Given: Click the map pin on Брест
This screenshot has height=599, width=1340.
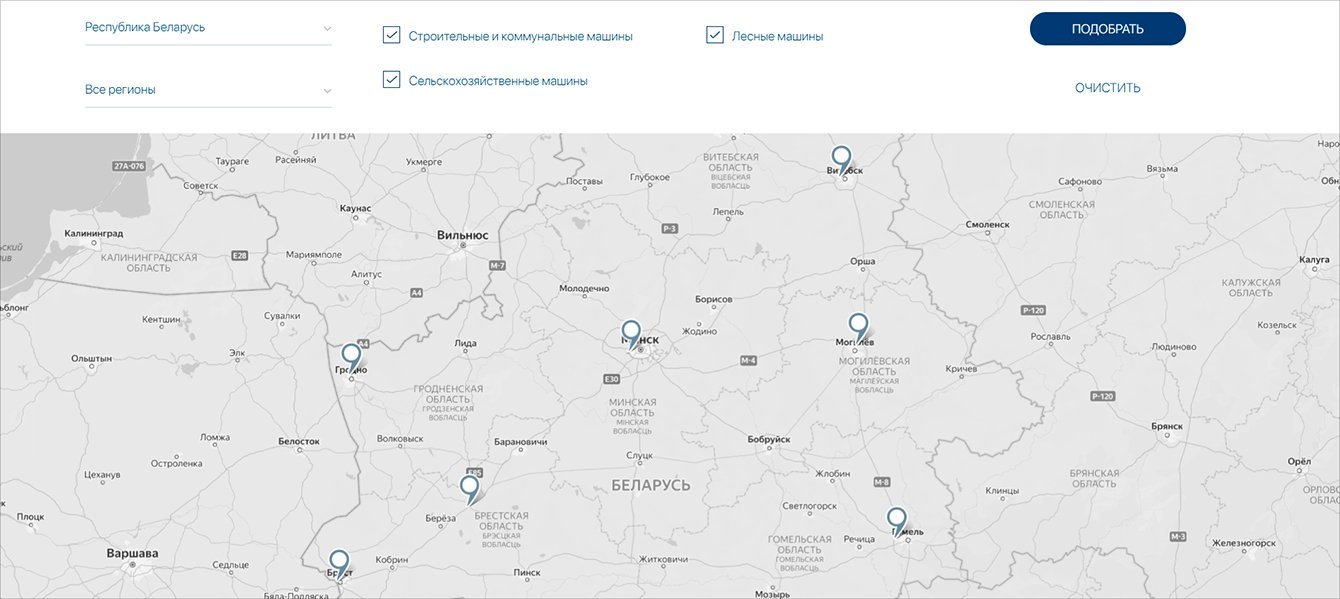Looking at the screenshot, I should [340, 564].
